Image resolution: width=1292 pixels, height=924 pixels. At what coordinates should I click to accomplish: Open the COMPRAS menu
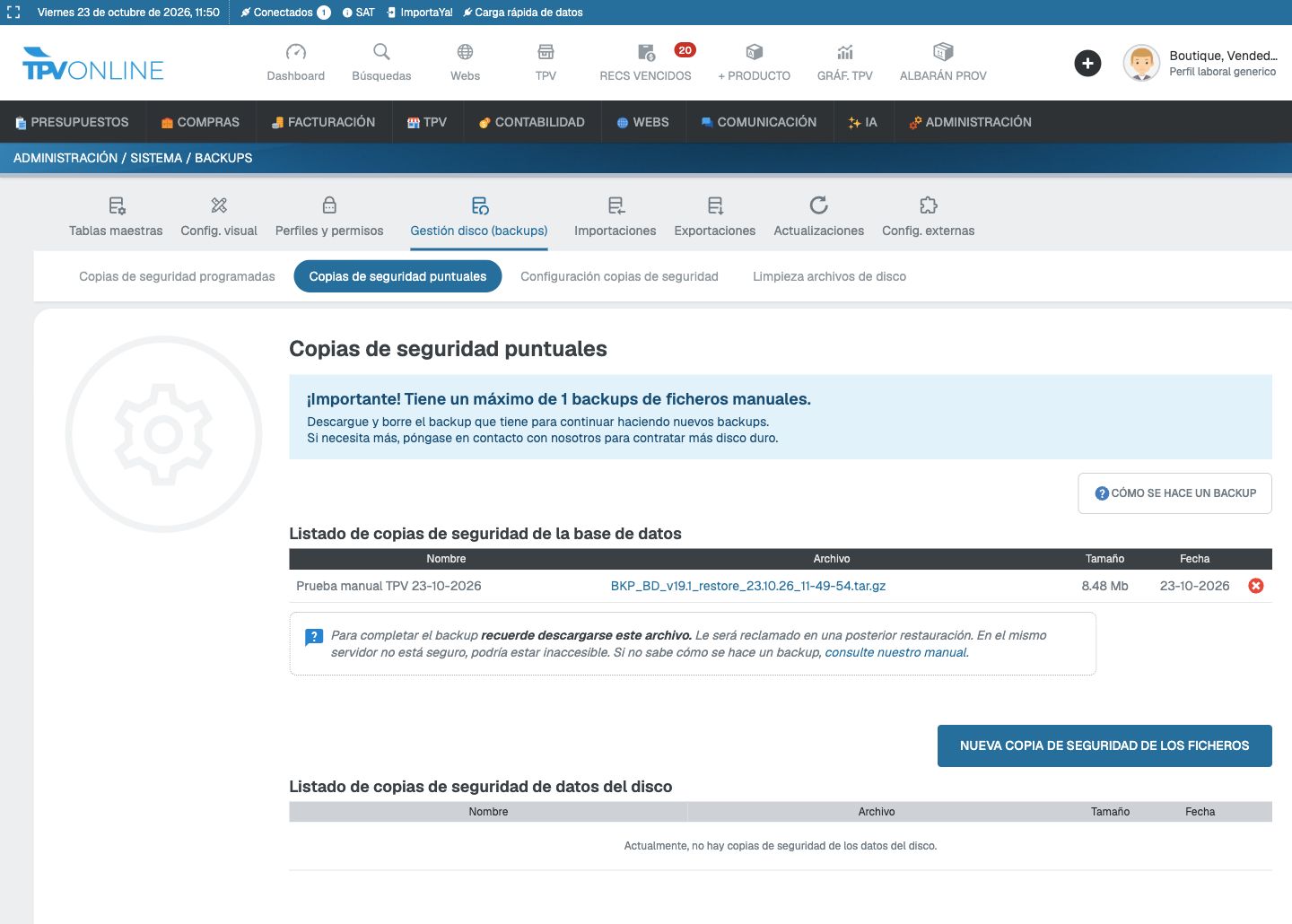point(200,122)
